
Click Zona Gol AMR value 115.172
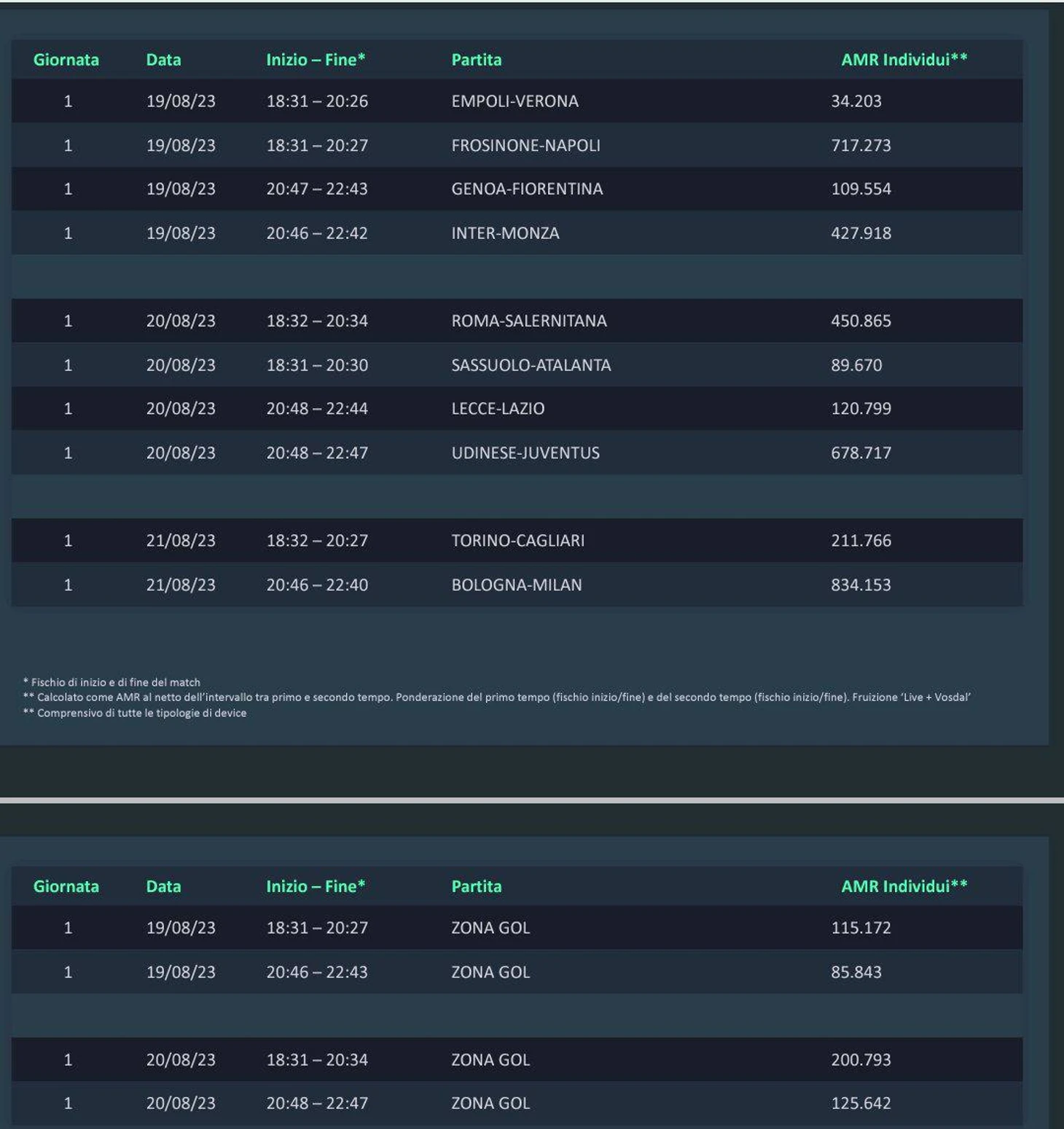pyautogui.click(x=861, y=928)
